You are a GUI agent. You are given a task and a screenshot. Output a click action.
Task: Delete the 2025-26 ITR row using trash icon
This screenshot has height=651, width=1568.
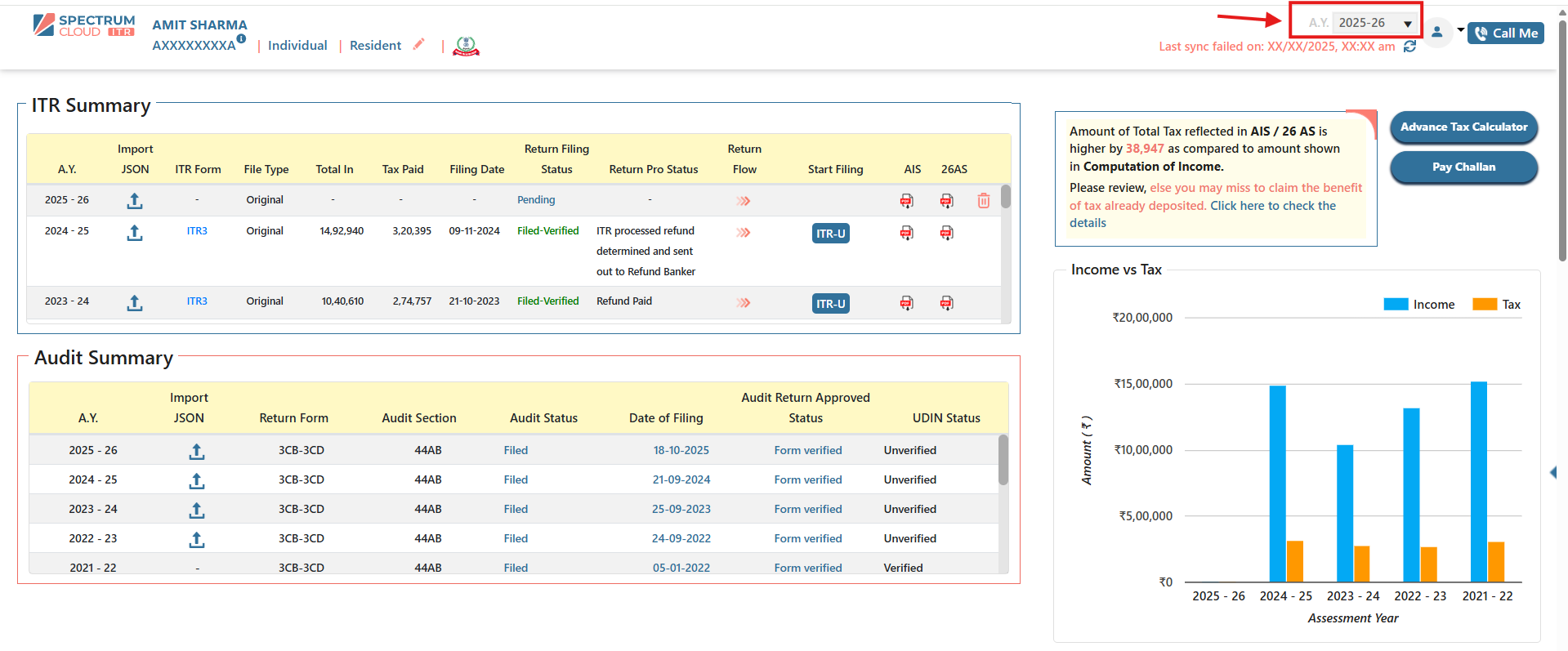983,201
